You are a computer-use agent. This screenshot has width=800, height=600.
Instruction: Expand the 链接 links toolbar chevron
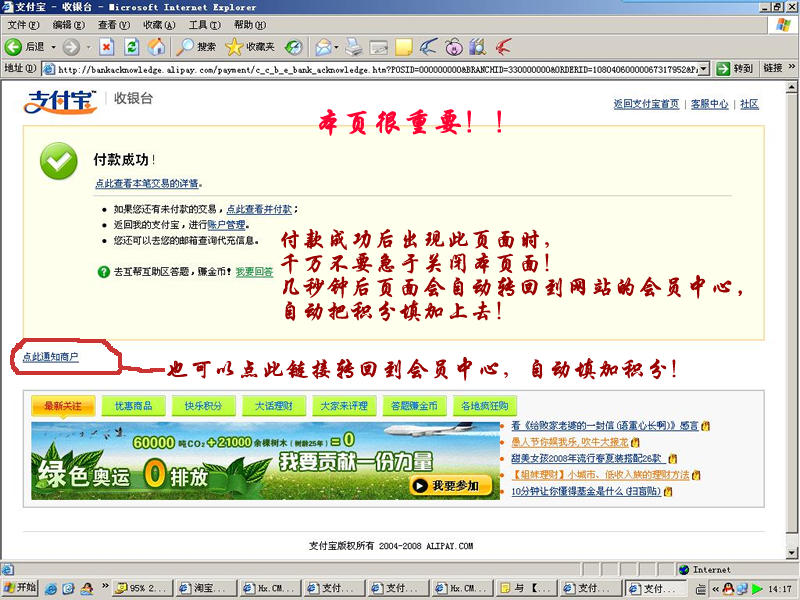pyautogui.click(x=792, y=67)
